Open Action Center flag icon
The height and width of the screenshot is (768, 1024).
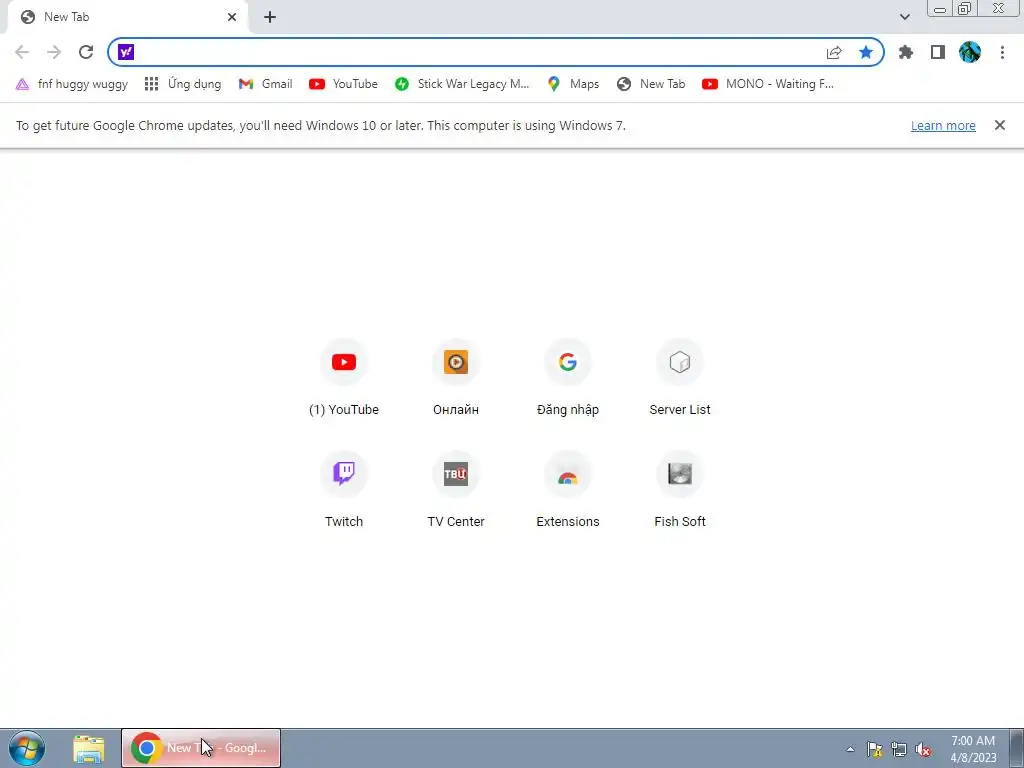click(x=874, y=749)
